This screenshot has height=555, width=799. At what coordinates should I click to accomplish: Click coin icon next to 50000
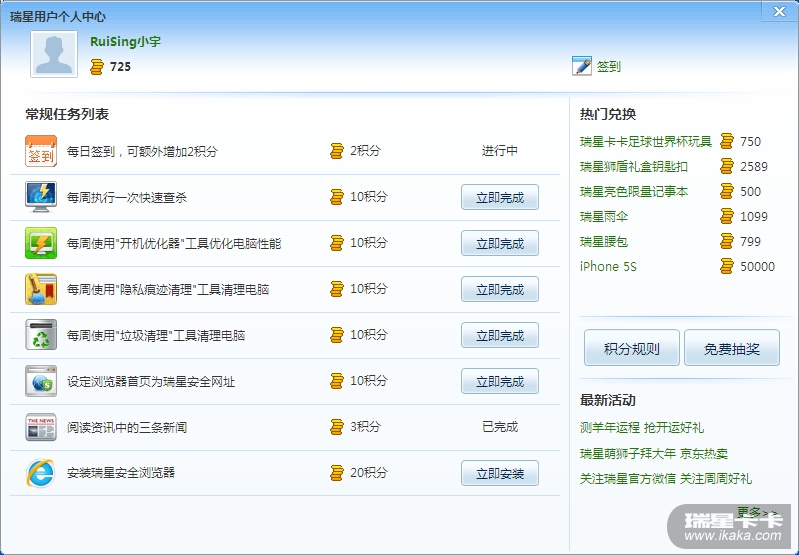[727, 266]
